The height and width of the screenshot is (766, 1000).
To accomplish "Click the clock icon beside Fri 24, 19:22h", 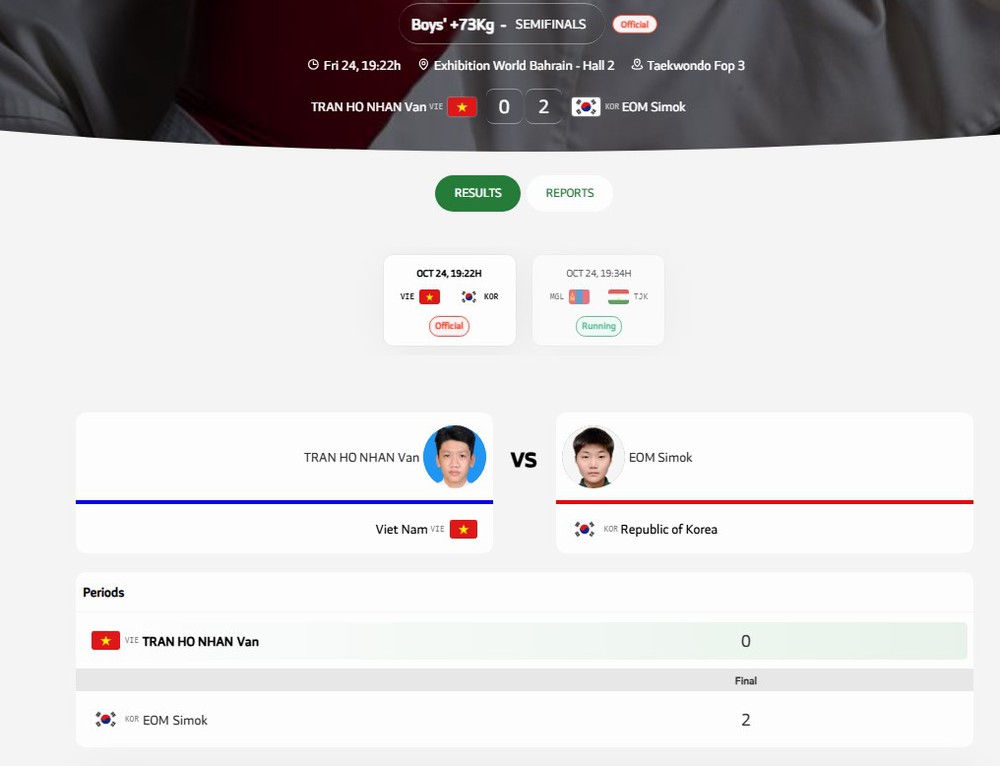I will (313, 64).
